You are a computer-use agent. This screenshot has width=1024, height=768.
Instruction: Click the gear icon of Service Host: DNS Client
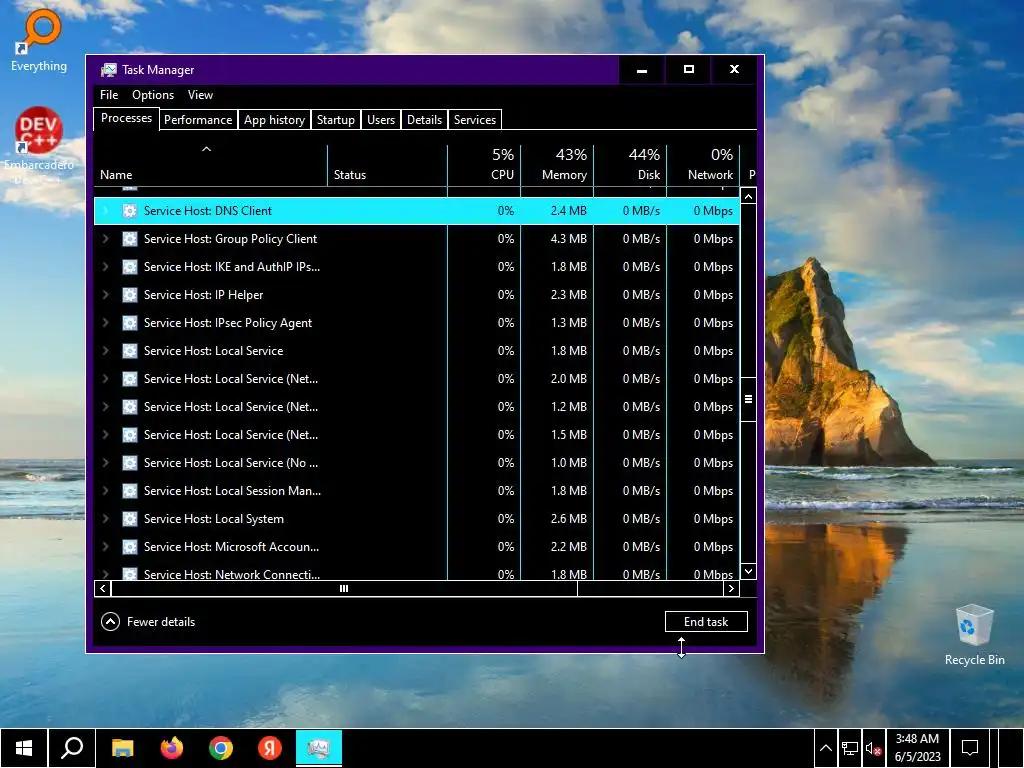tap(130, 211)
